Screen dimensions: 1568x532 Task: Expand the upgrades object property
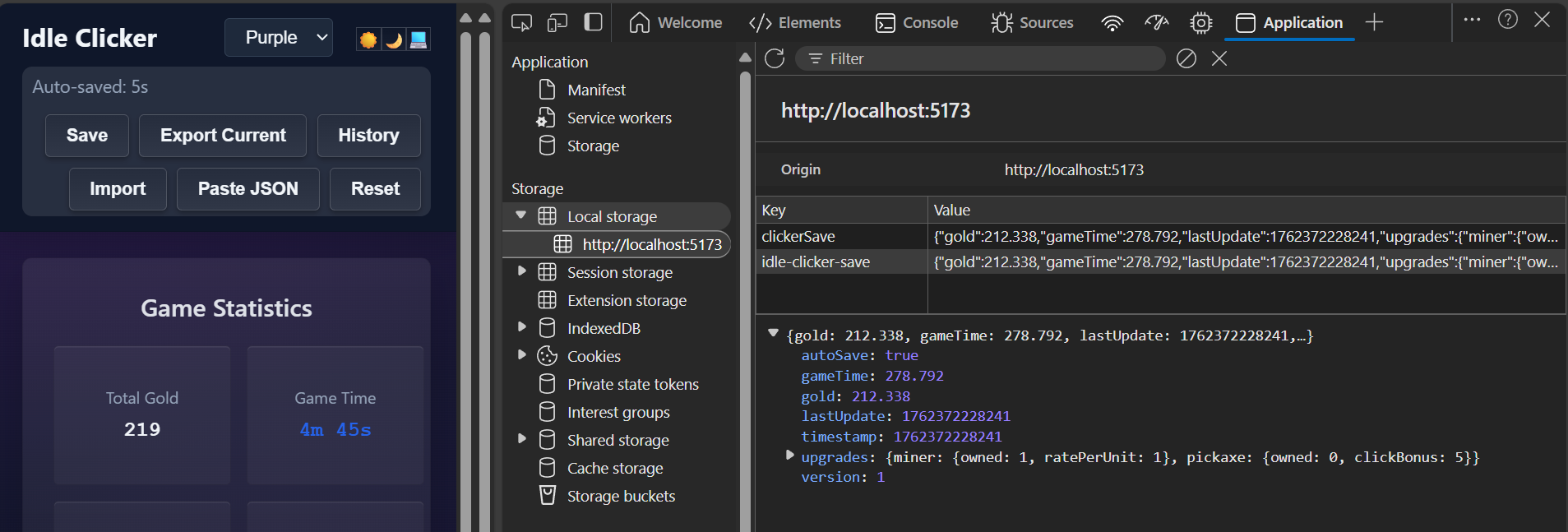[x=790, y=455]
